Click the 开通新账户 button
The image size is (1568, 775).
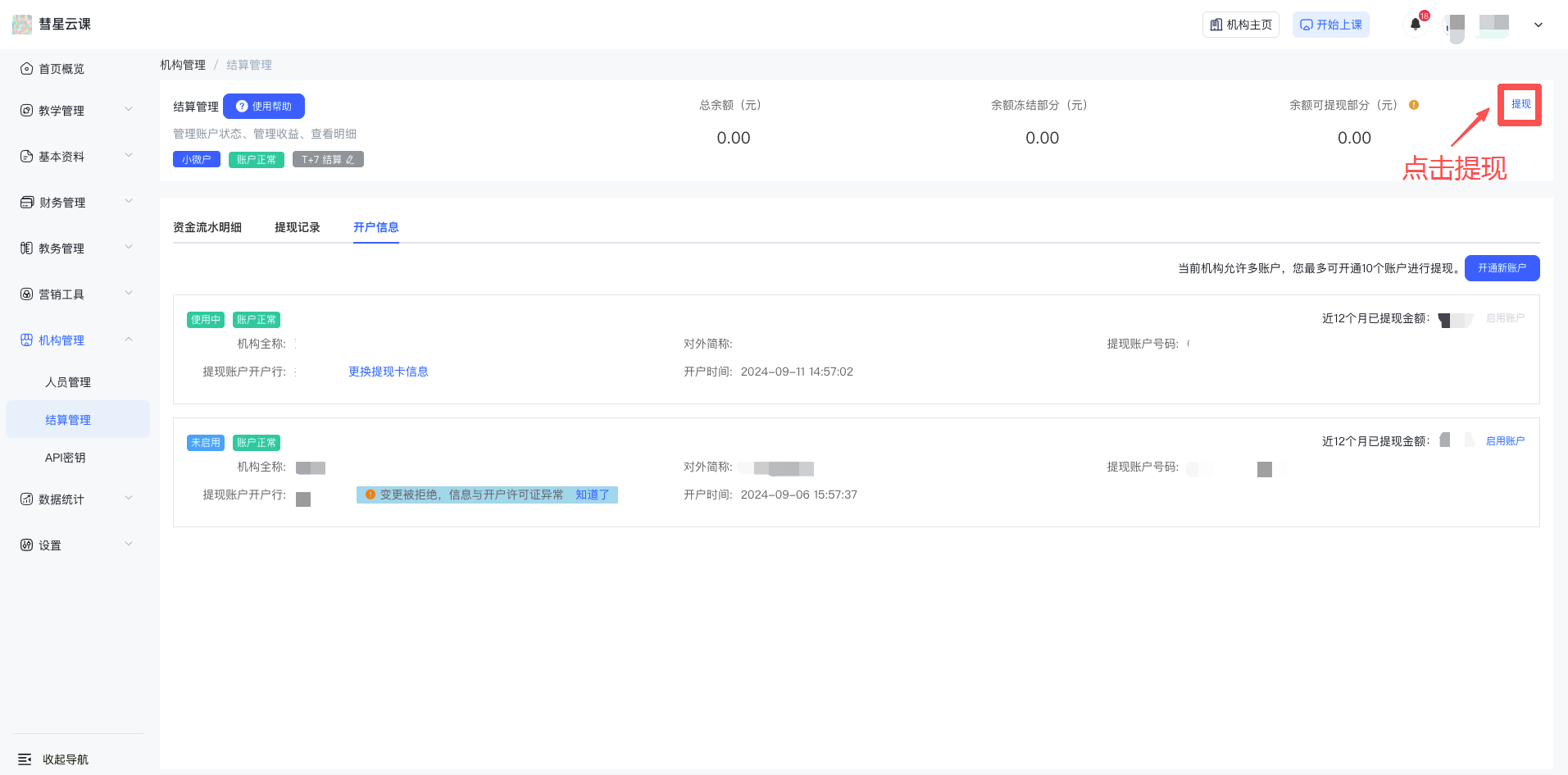tap(1502, 268)
